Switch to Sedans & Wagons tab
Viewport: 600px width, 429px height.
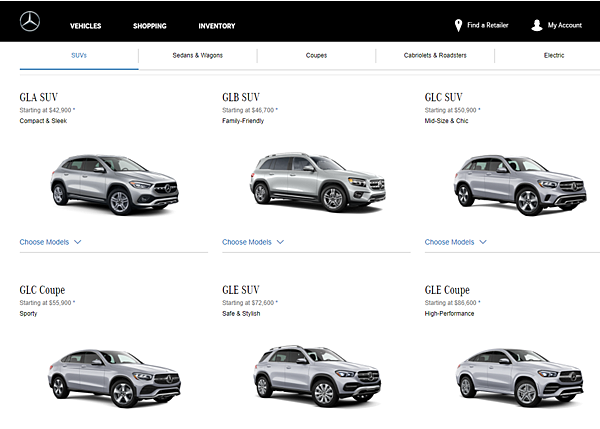(197, 55)
